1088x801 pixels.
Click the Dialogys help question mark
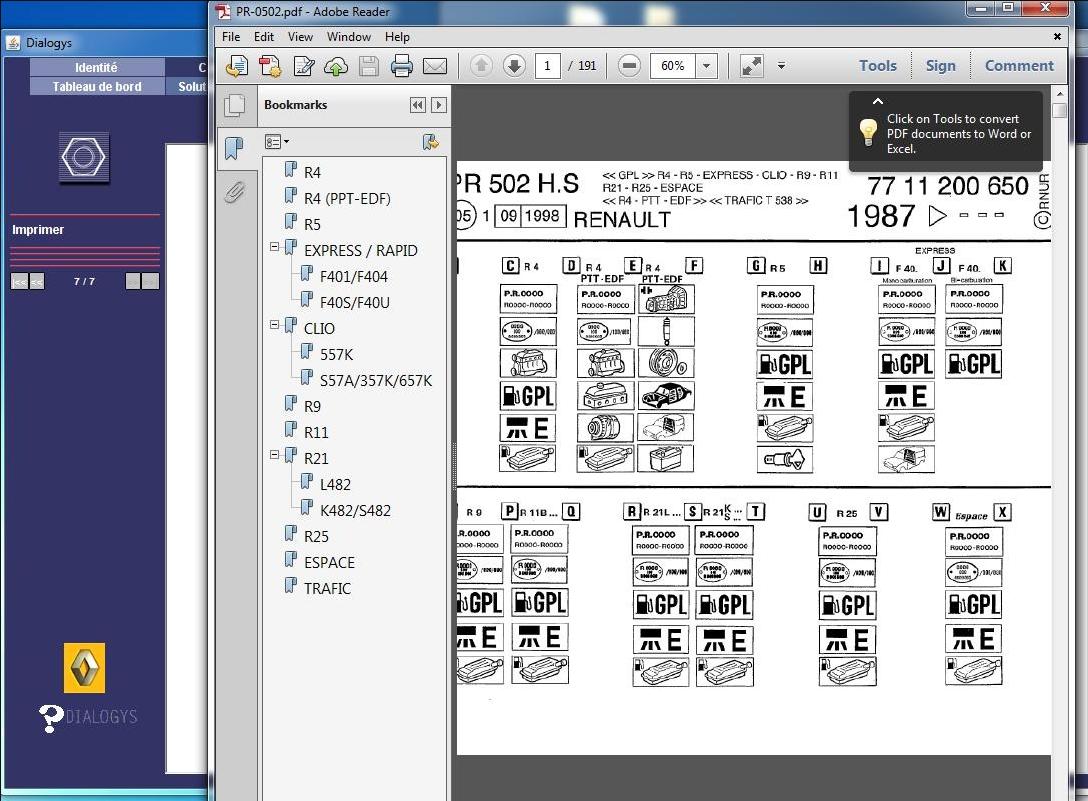[51, 718]
